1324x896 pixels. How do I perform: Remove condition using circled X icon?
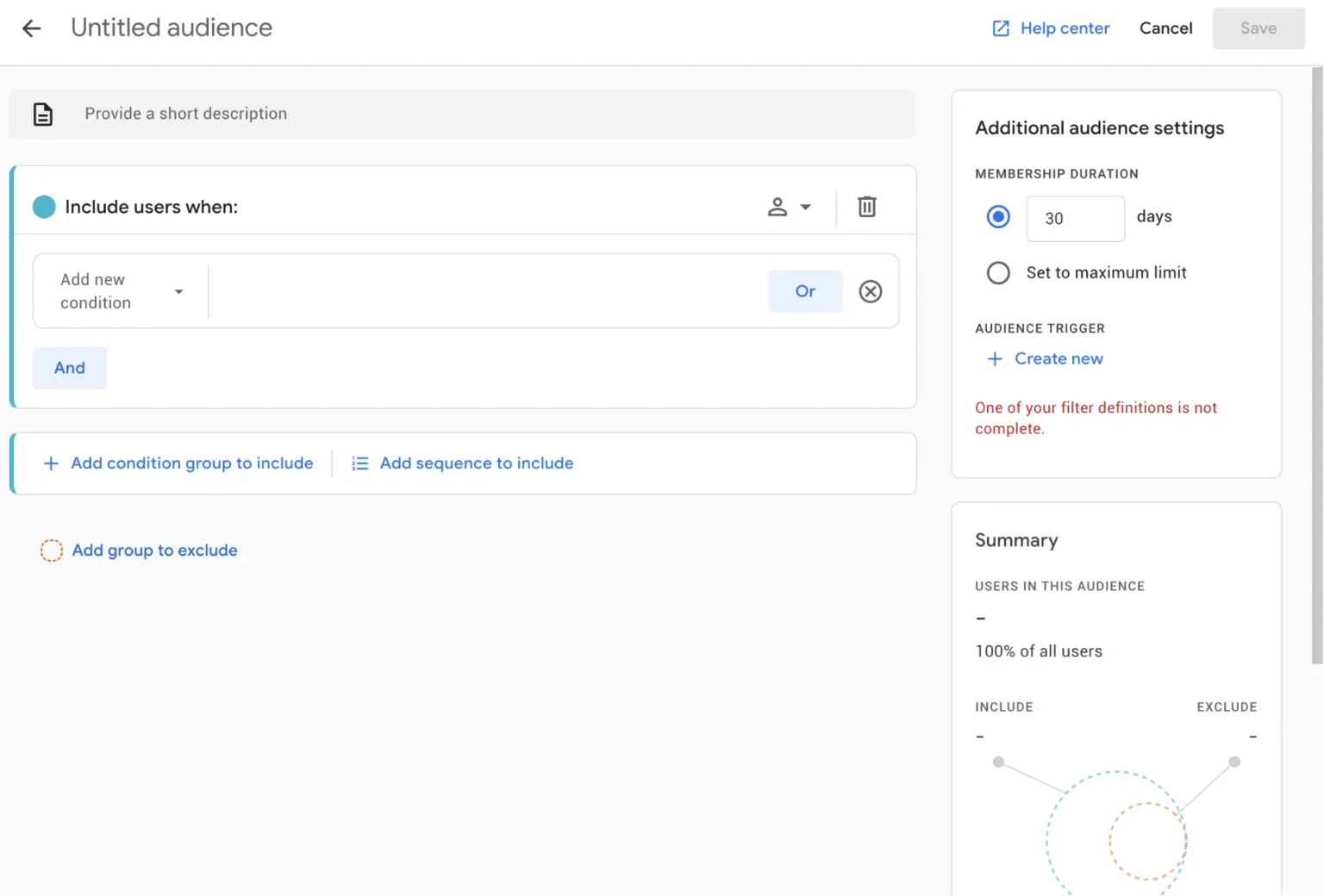[x=870, y=291]
